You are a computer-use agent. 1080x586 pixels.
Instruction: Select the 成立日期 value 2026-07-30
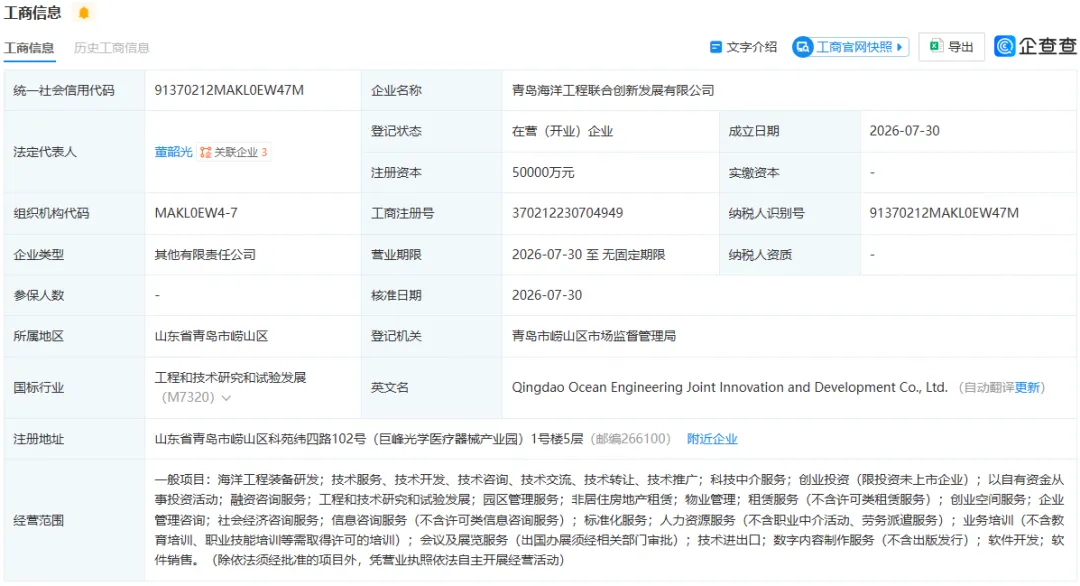[904, 131]
